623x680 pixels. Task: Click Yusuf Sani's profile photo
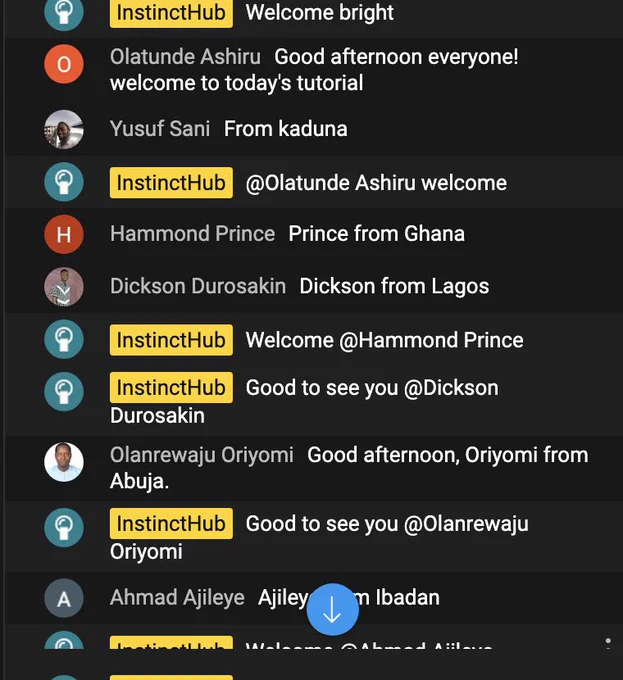(64, 129)
